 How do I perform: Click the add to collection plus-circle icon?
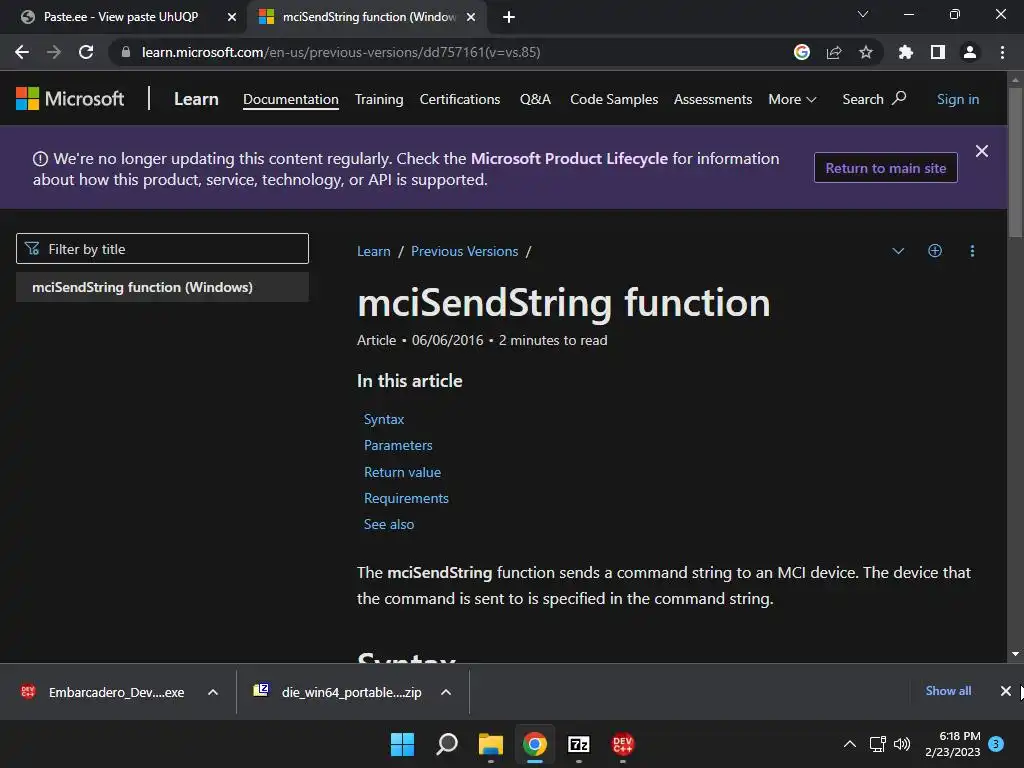pyautogui.click(x=935, y=251)
